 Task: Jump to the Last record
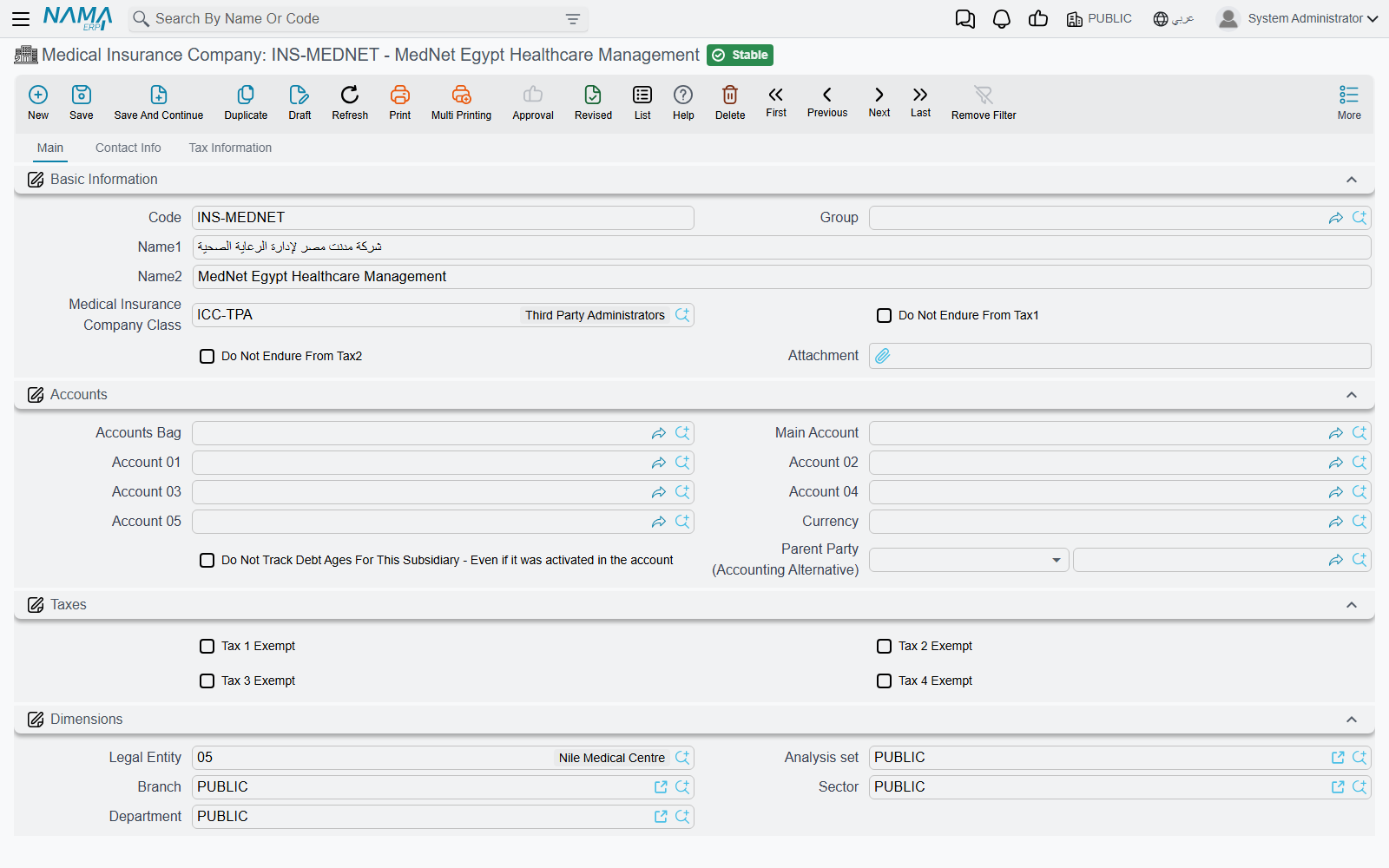tap(920, 95)
